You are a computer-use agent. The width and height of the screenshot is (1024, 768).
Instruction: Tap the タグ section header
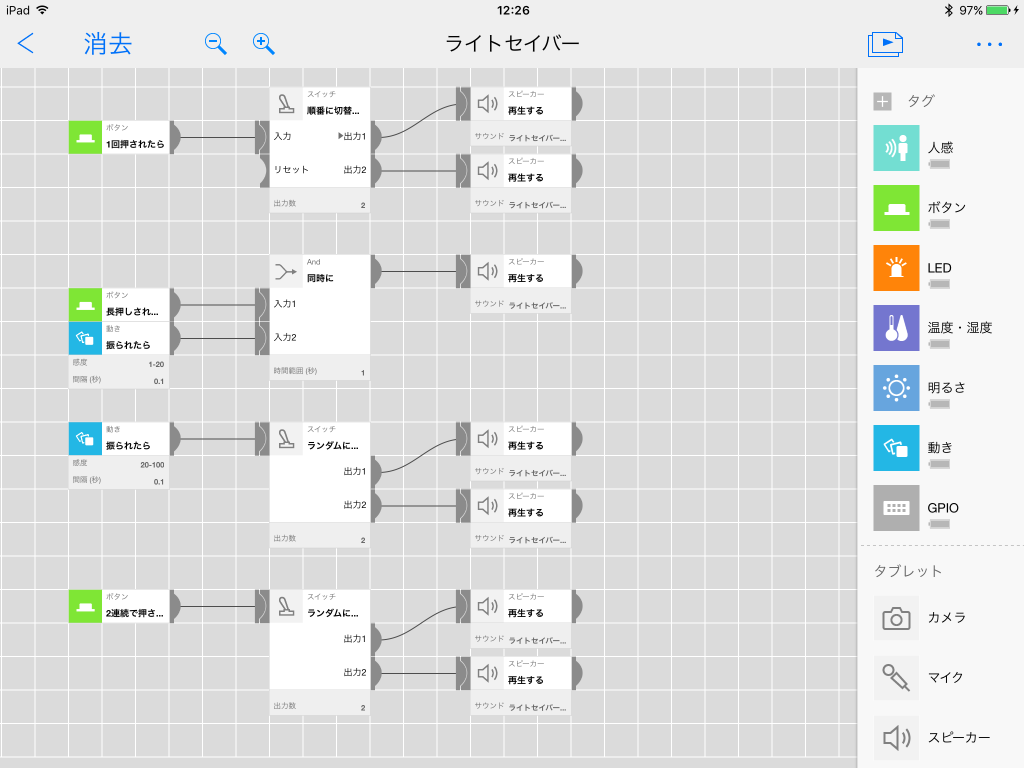[921, 101]
